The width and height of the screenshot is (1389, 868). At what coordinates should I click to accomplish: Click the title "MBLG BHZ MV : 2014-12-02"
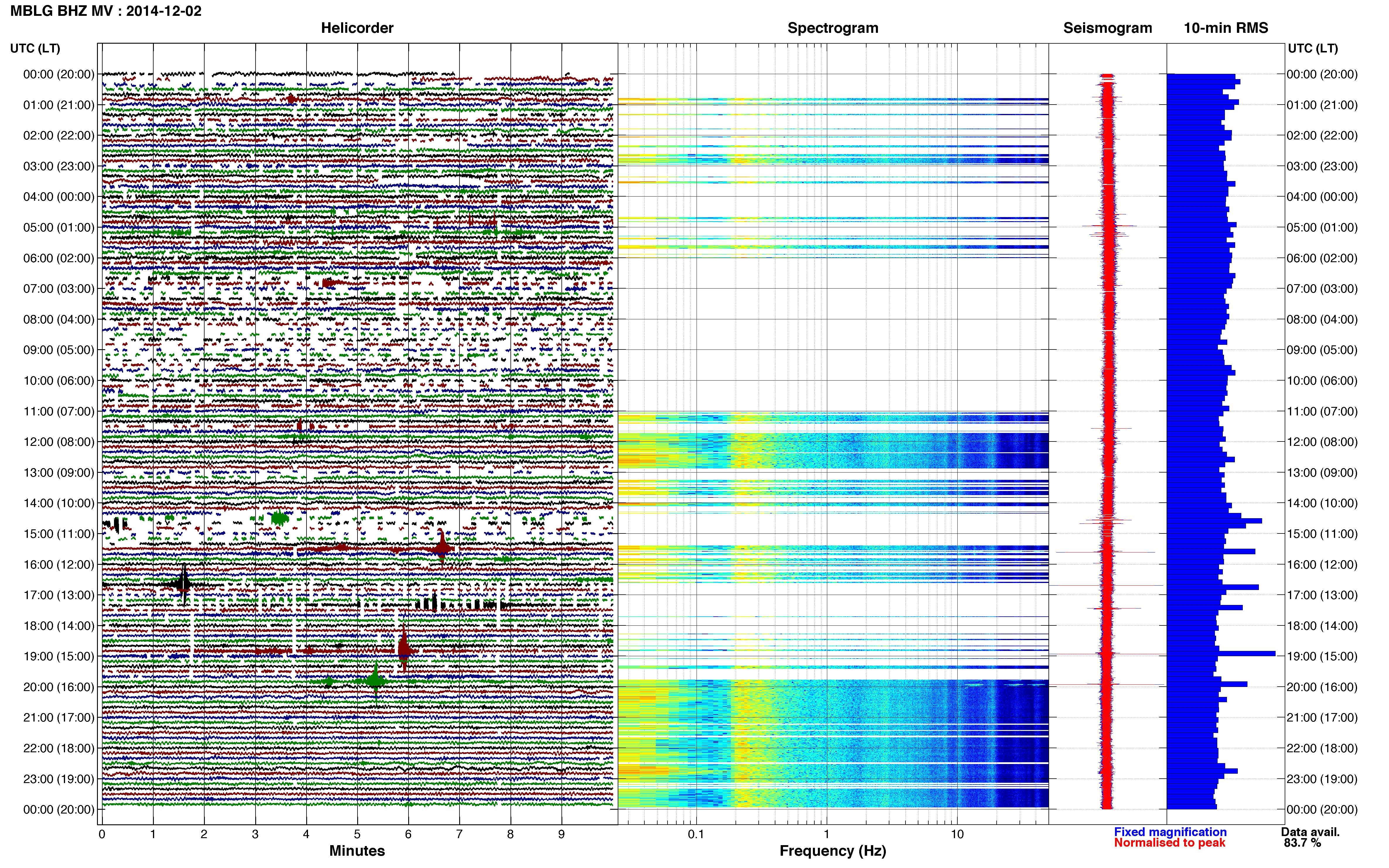pyautogui.click(x=106, y=11)
